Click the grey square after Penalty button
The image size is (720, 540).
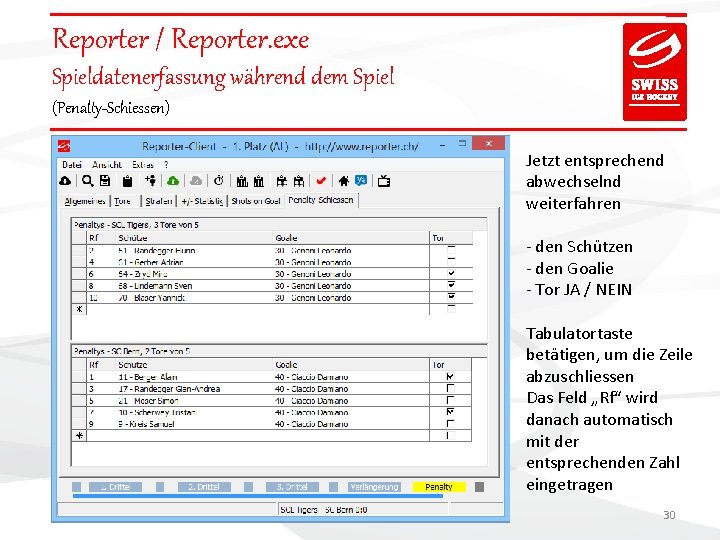479,487
